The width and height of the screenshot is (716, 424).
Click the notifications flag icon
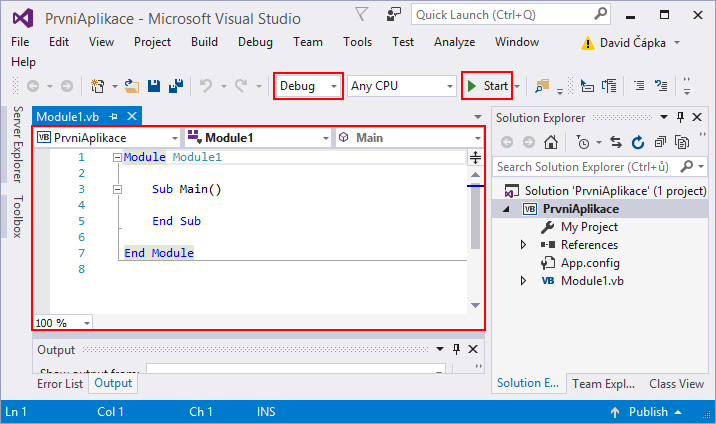(x=362, y=14)
